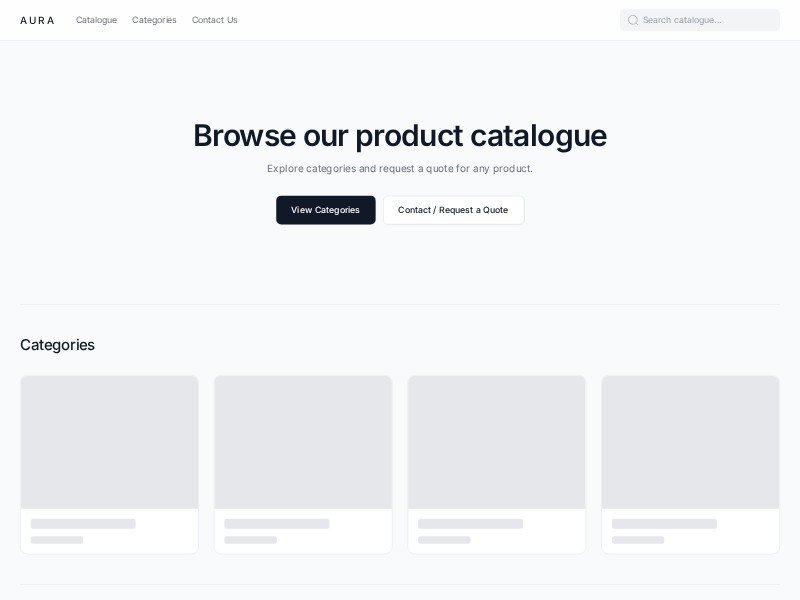The image size is (800, 600).
Task: Select the second category card image placeholder
Action: click(303, 442)
